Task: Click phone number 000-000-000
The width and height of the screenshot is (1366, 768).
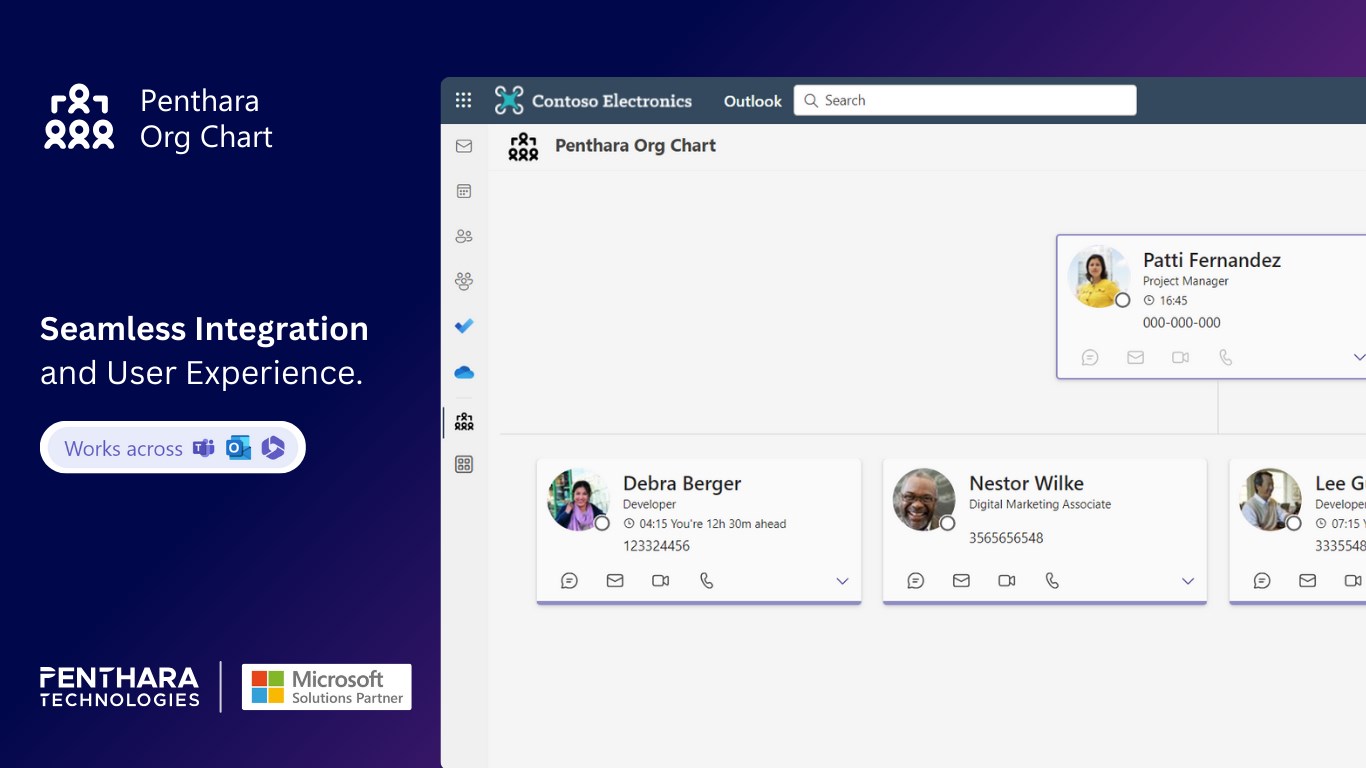Action: pos(1182,323)
